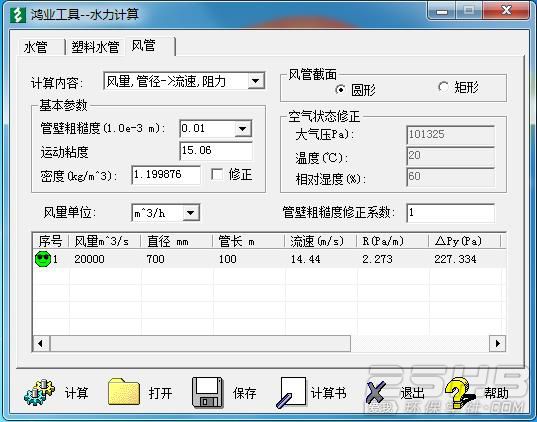
Task: Open 计算书 report page icon
Action: click(x=291, y=393)
